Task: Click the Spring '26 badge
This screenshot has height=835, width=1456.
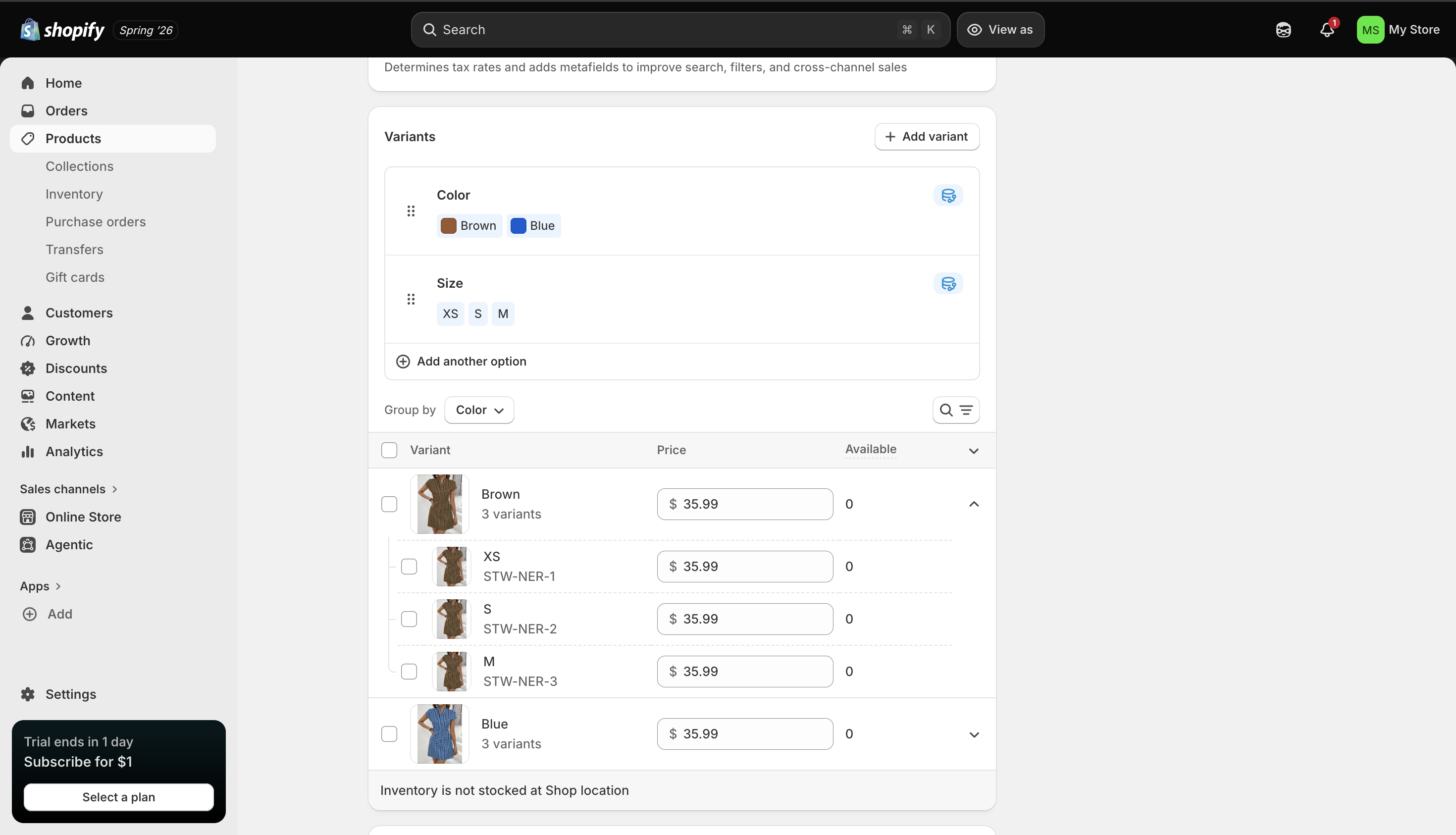Action: pos(146,30)
